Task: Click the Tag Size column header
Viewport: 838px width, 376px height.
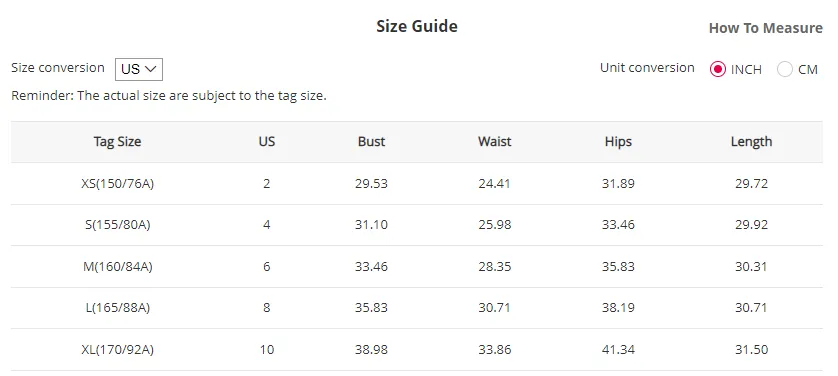Action: [118, 142]
